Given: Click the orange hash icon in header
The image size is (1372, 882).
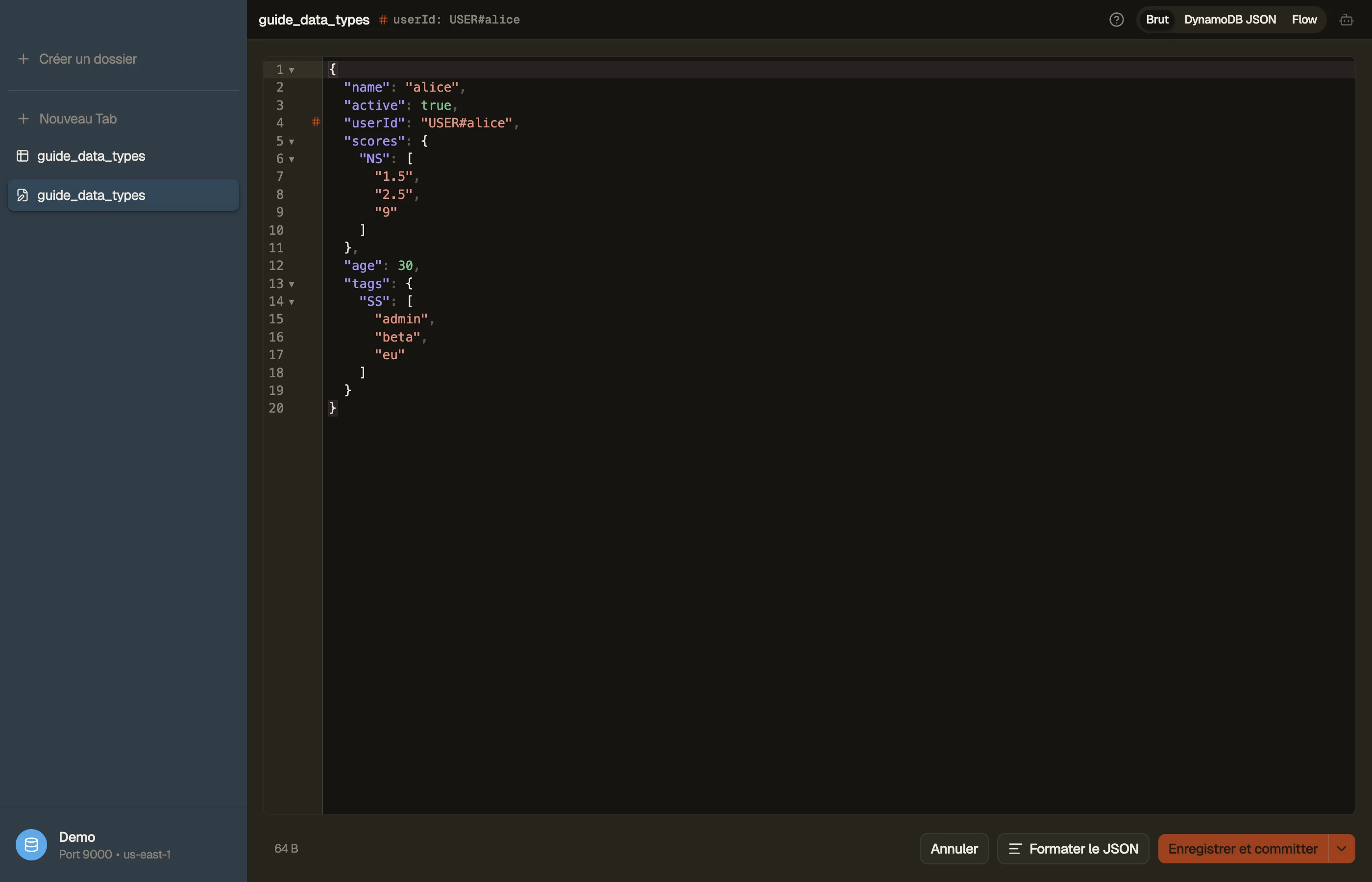Looking at the screenshot, I should pyautogui.click(x=383, y=20).
